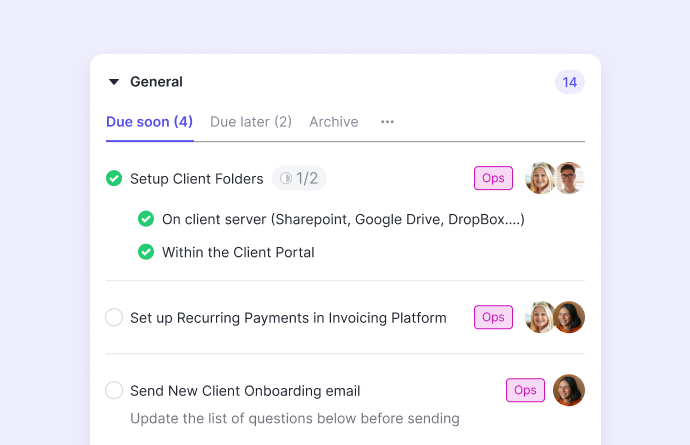The height and width of the screenshot is (445, 690).
Task: Click Ops tag on Onboarding email task
Action: (525, 390)
